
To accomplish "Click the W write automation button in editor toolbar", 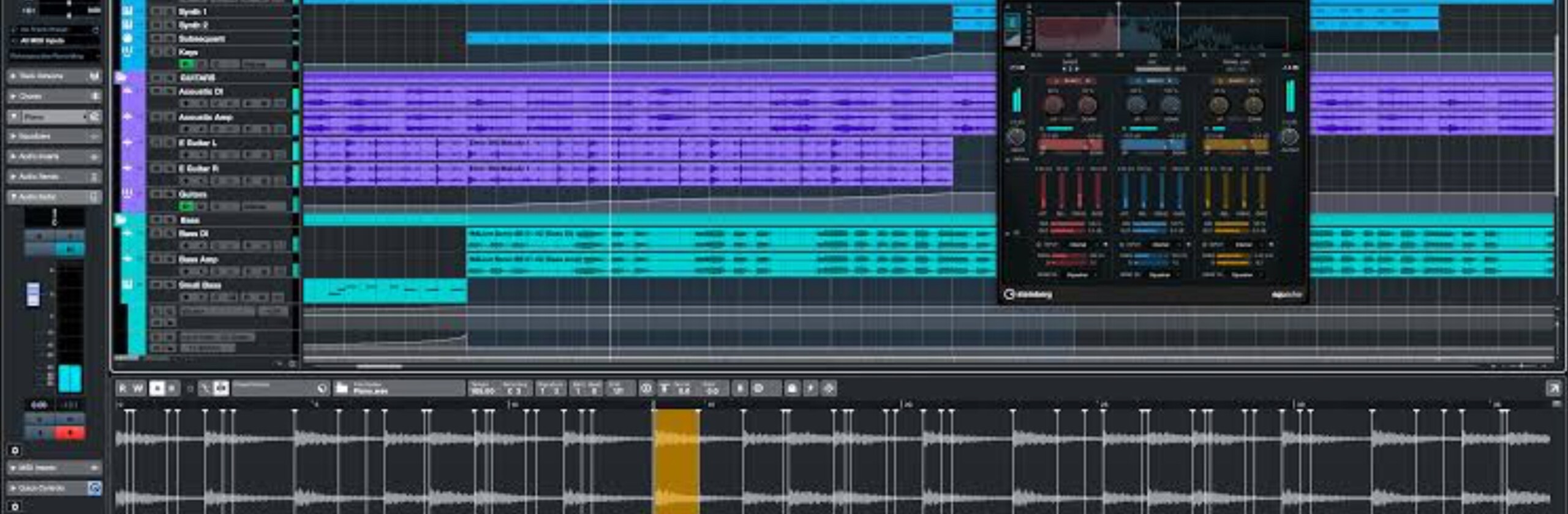I will (x=138, y=388).
